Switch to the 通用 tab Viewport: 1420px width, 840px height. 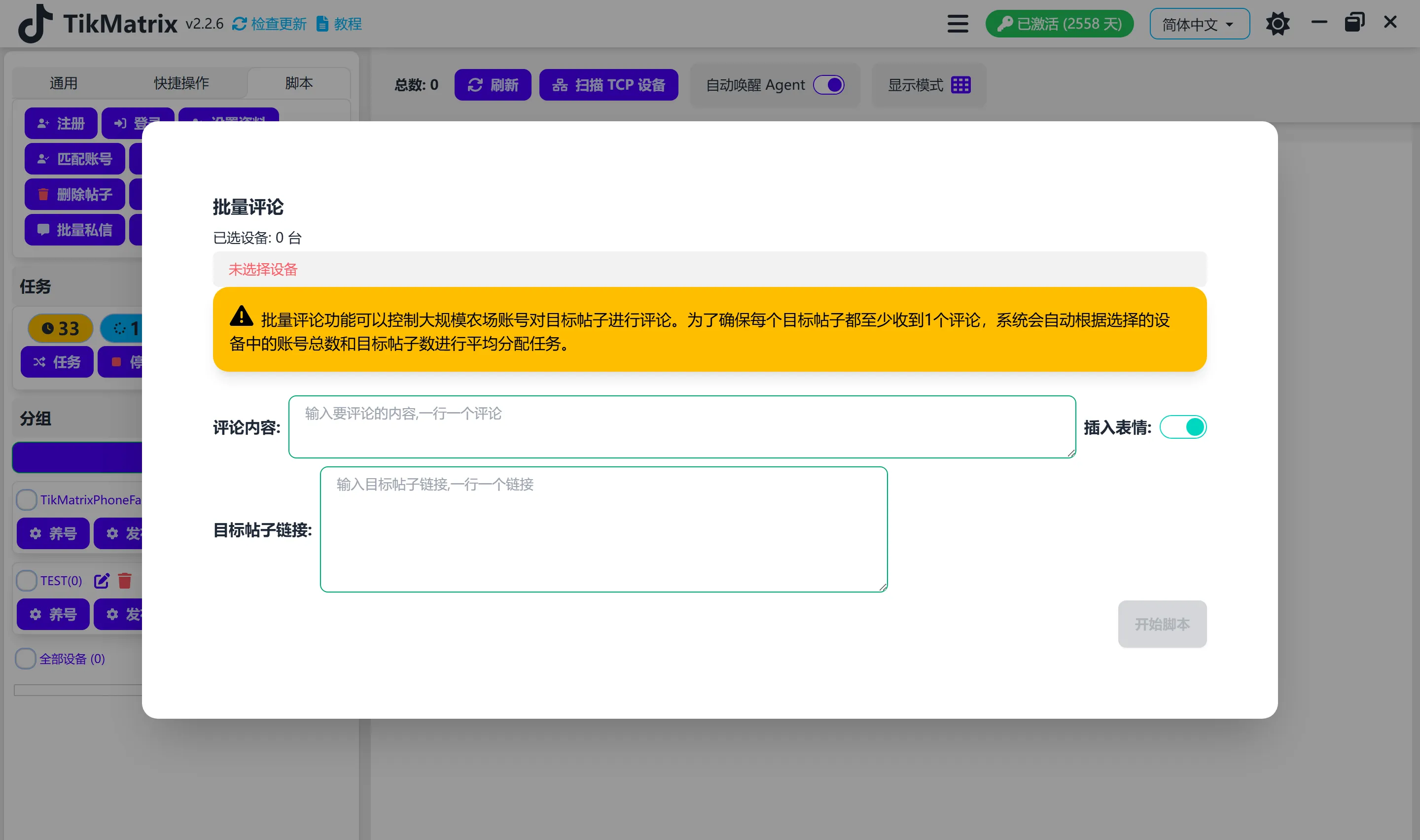64,83
